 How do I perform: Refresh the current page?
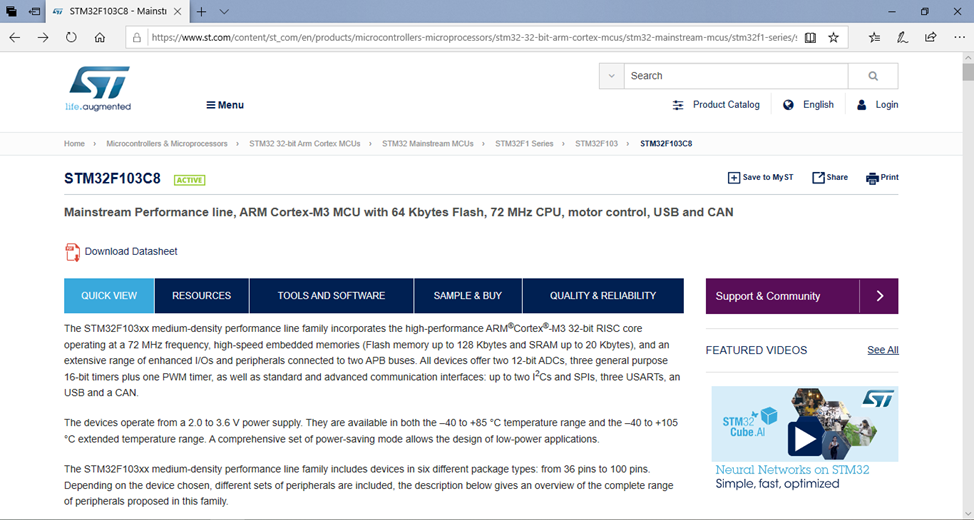tap(71, 37)
